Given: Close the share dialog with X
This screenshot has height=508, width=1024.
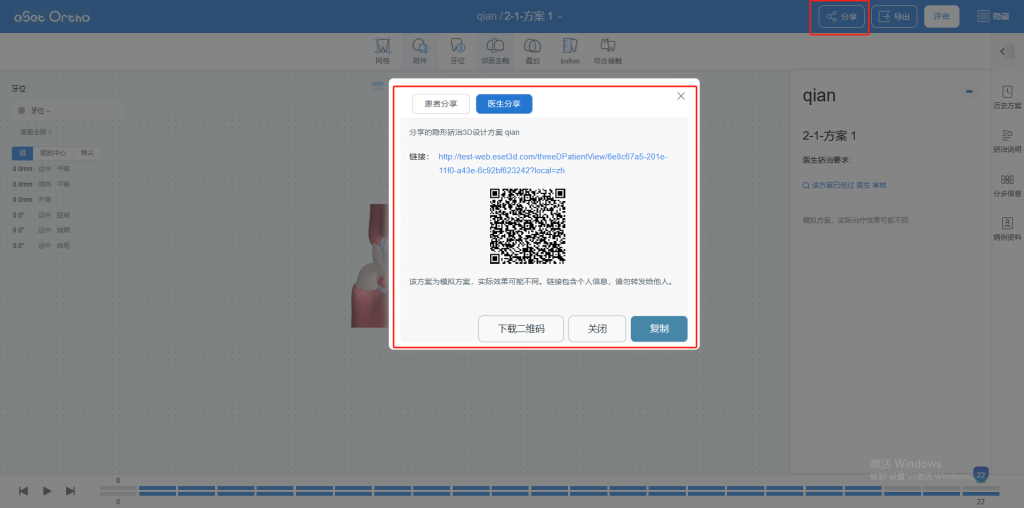Looking at the screenshot, I should 681,96.
